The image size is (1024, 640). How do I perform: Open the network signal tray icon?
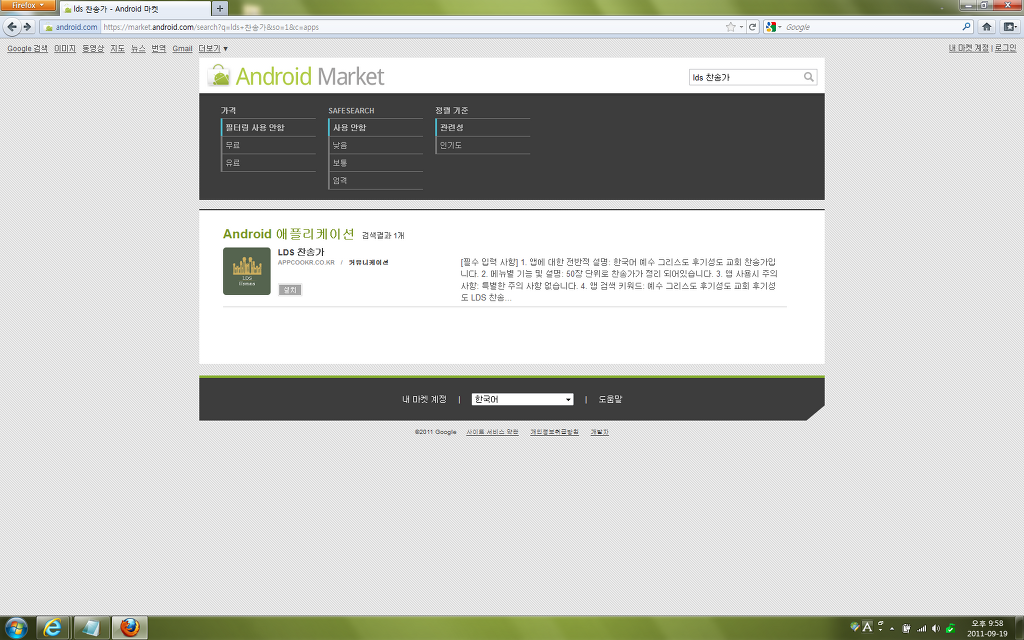921,628
